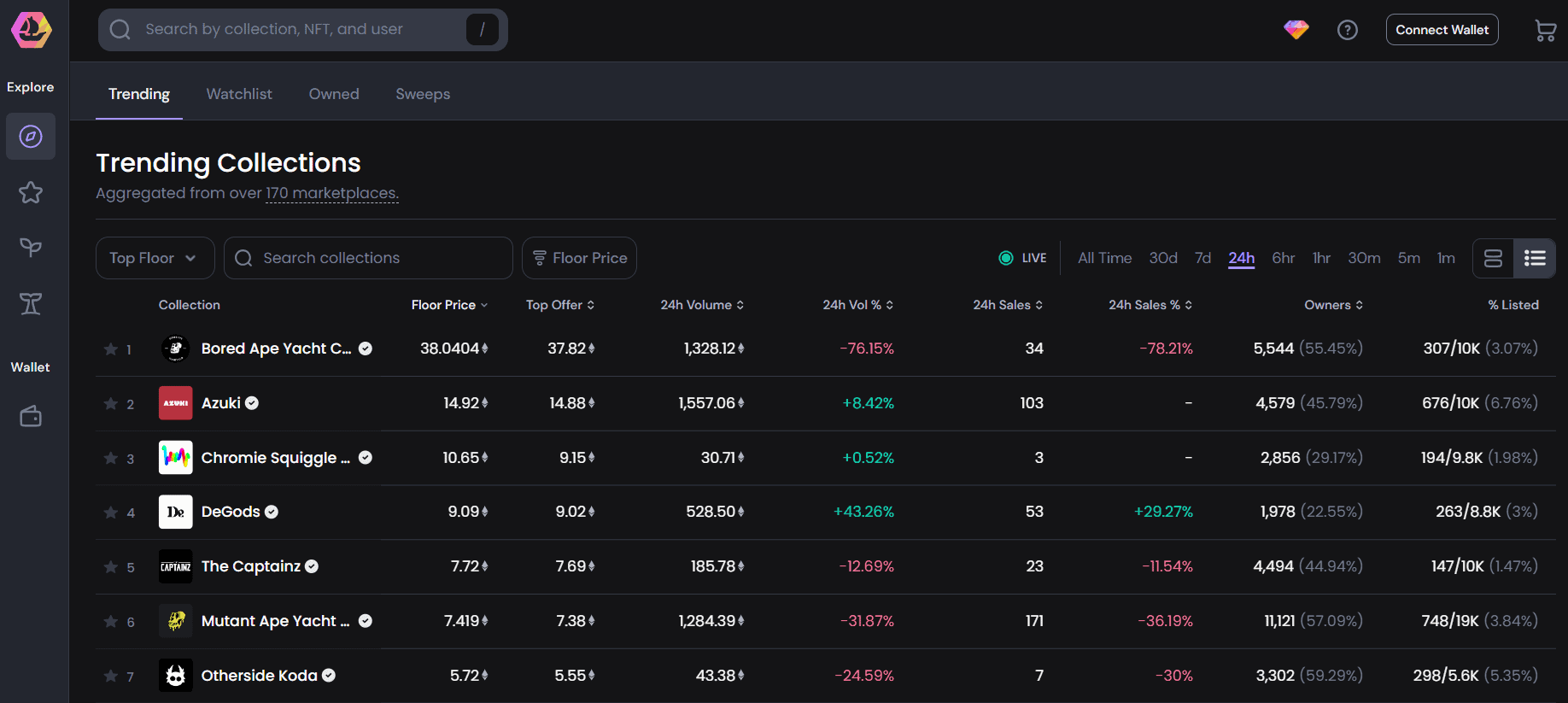Open the DeGods collection logo

click(x=176, y=512)
